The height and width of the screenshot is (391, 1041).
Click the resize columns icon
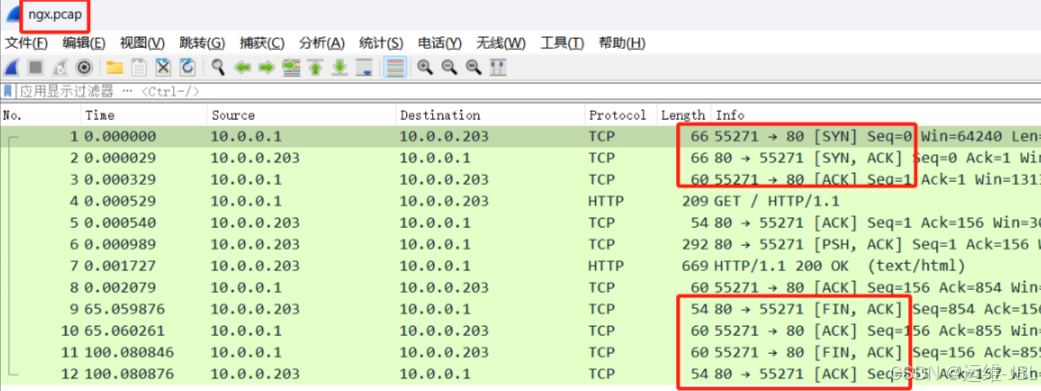coord(498,67)
